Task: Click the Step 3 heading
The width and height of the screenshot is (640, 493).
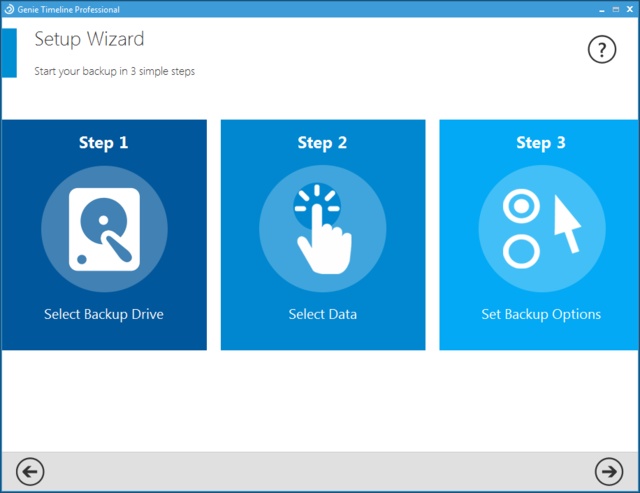Action: (541, 143)
